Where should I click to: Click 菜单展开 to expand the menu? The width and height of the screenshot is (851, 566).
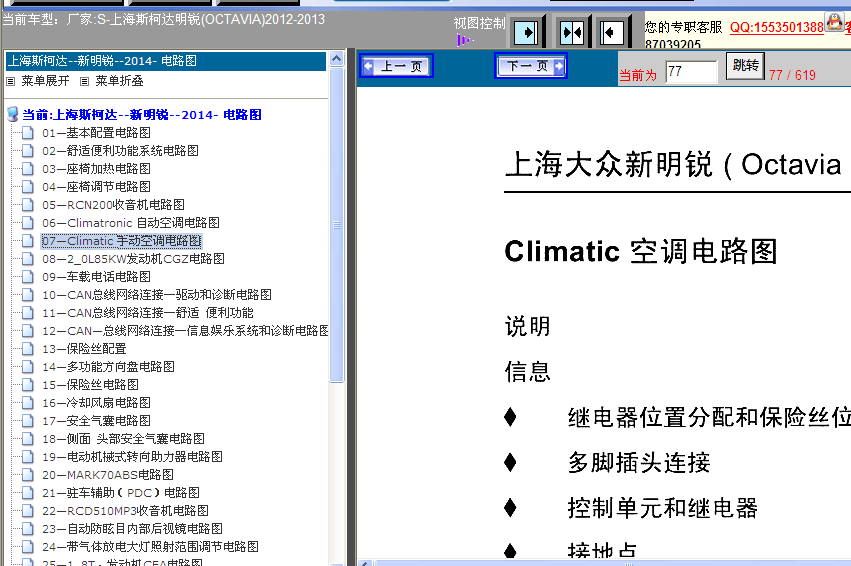point(45,81)
